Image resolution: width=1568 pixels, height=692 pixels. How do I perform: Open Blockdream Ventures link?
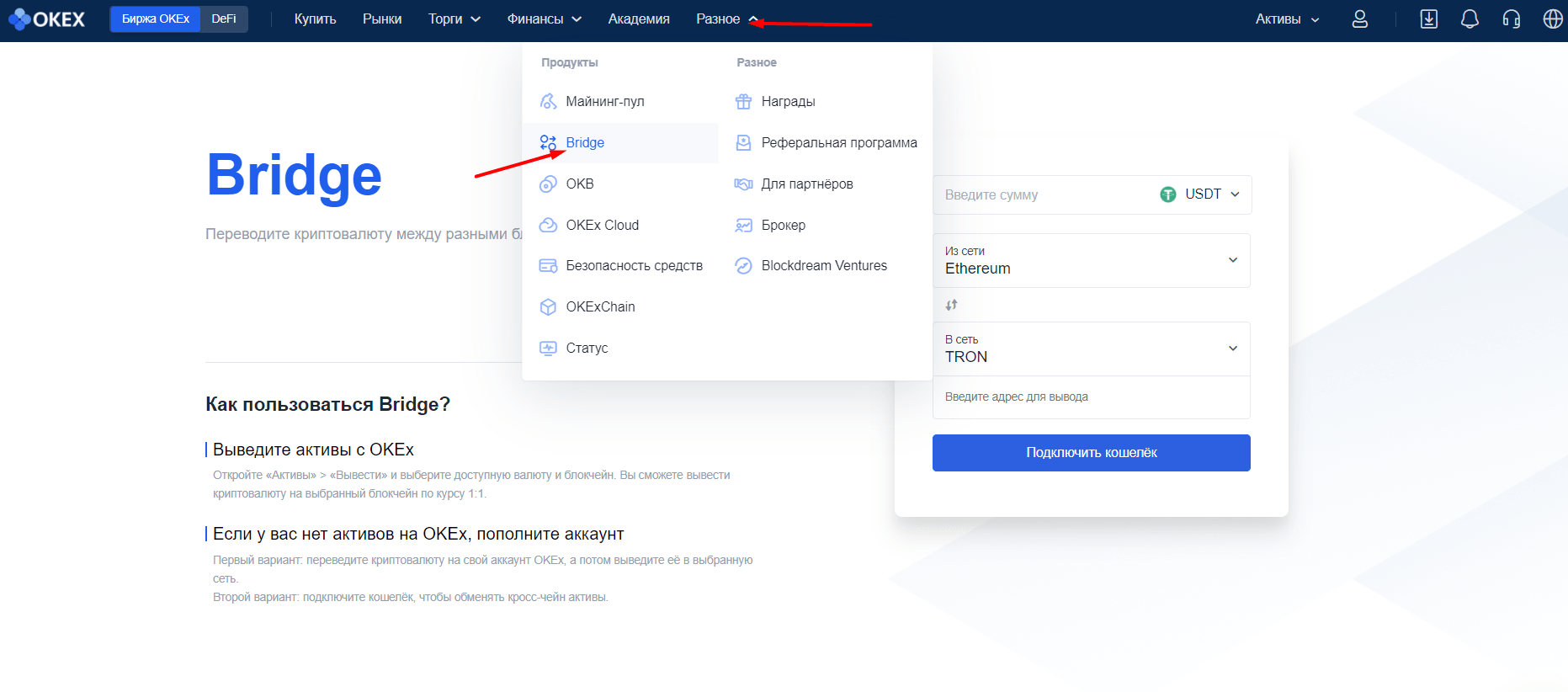click(x=824, y=266)
